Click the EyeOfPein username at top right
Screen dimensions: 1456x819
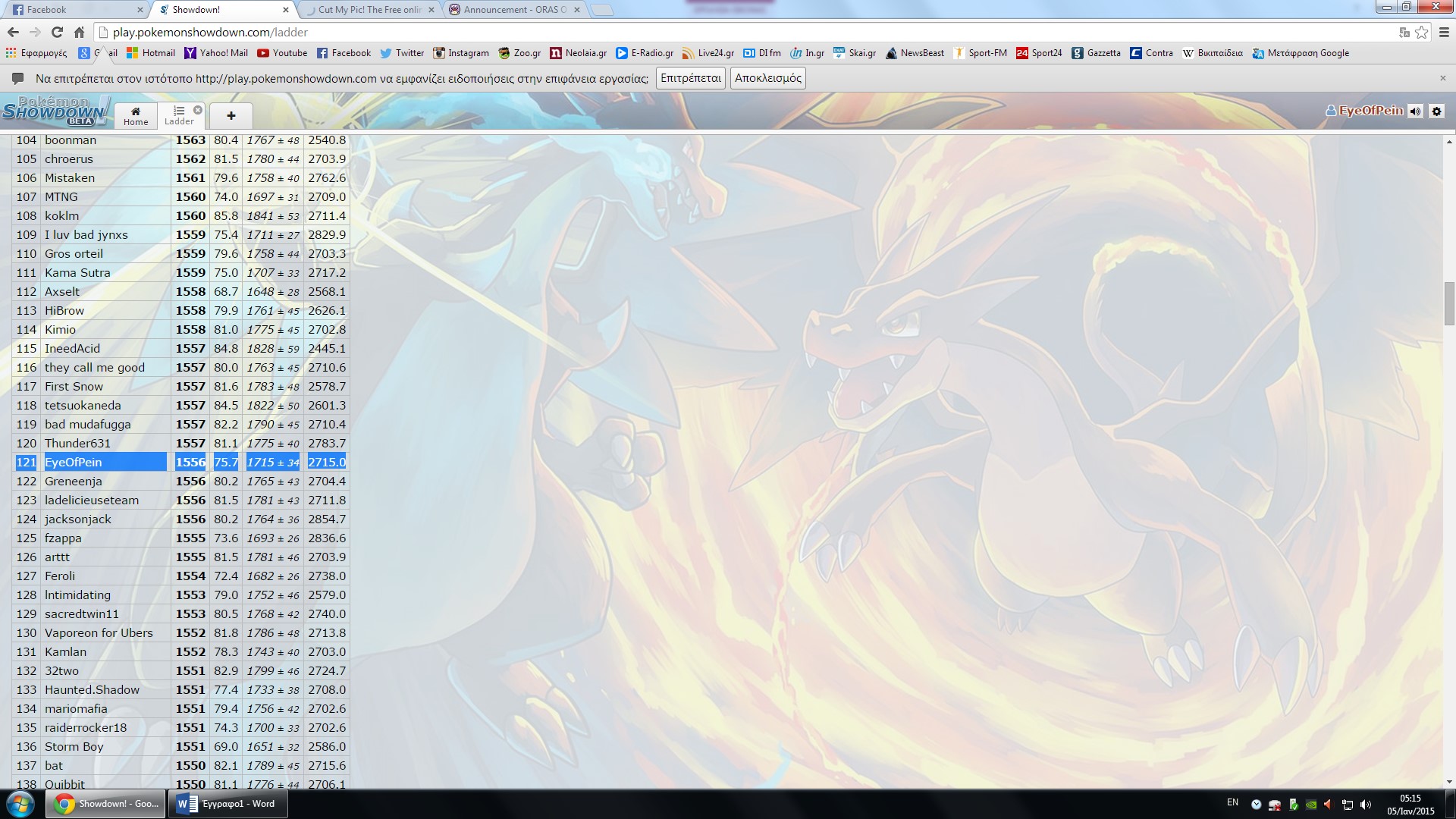[x=1370, y=111]
